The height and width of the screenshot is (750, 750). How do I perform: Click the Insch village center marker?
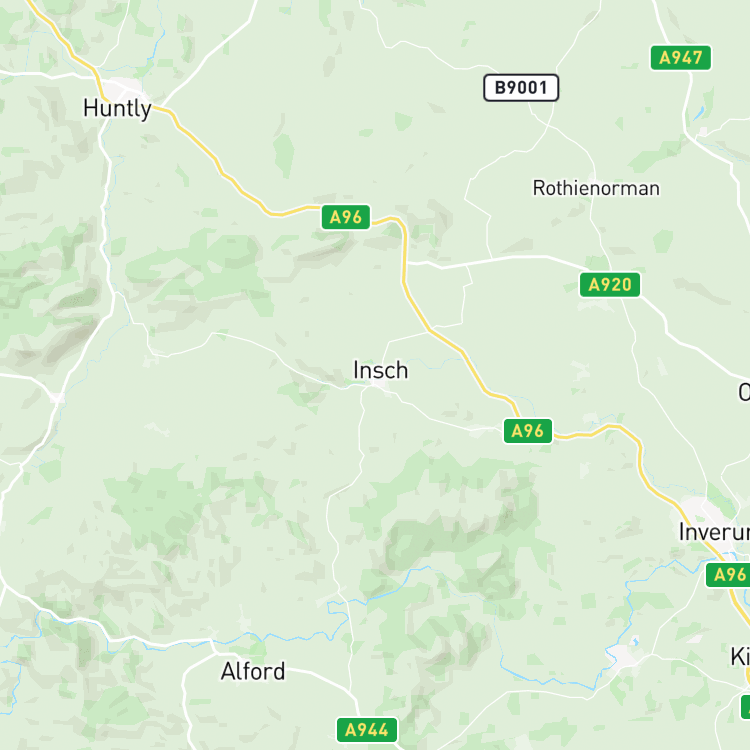coord(381,386)
